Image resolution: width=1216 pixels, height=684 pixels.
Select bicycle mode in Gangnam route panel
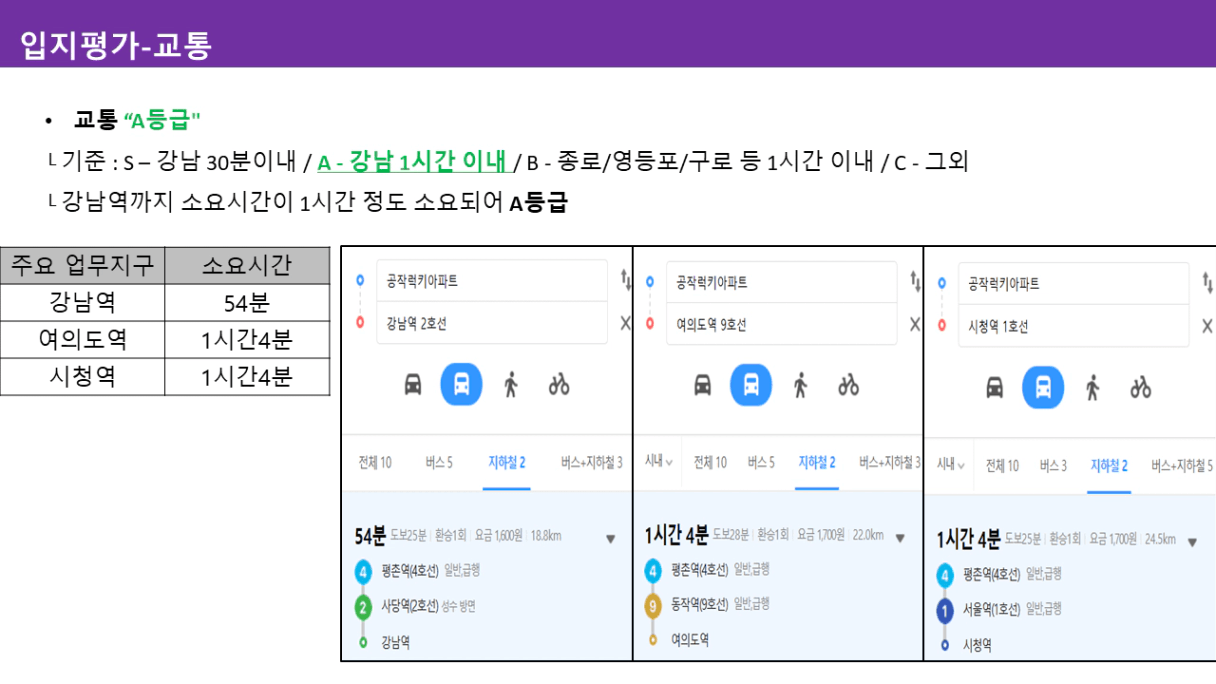(559, 384)
